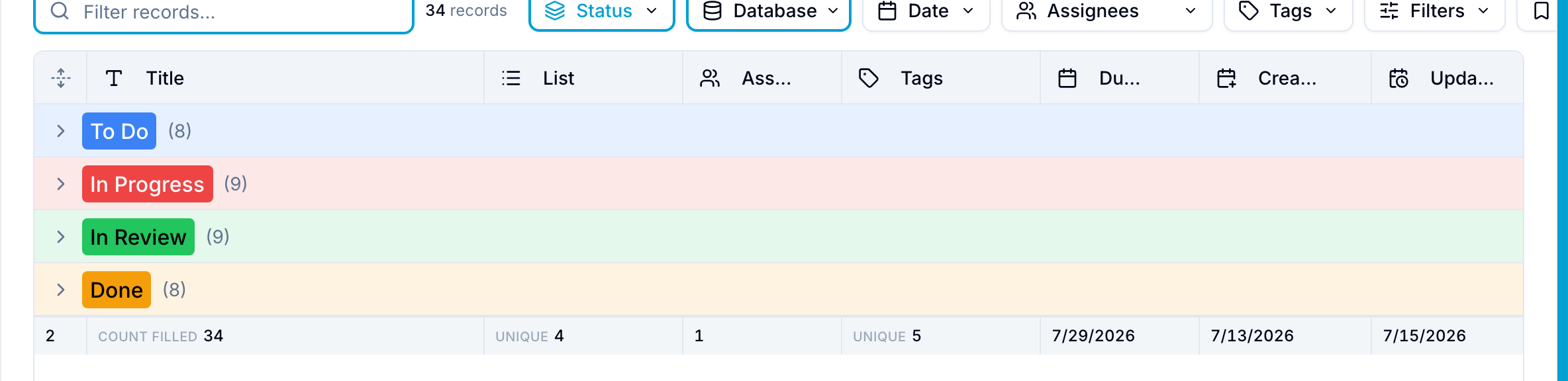Click the List column header

pos(583,78)
